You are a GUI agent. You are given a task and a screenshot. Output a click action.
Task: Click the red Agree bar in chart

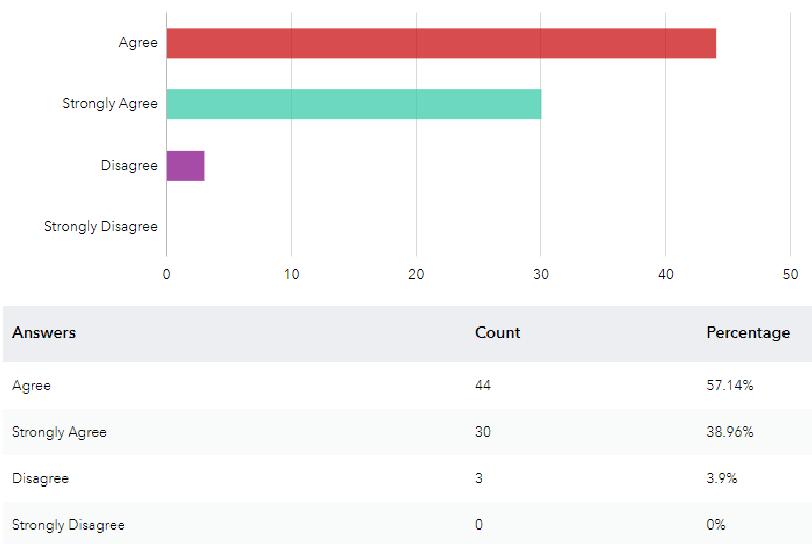440,43
